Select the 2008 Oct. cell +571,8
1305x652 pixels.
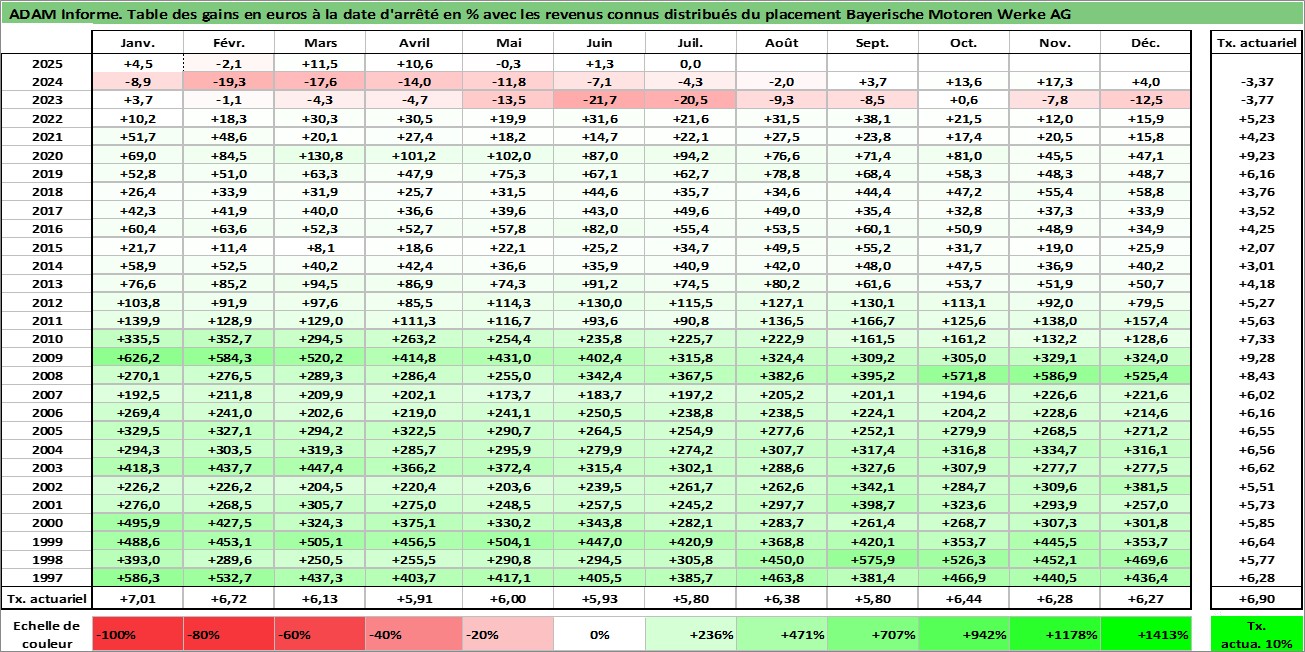(963, 375)
